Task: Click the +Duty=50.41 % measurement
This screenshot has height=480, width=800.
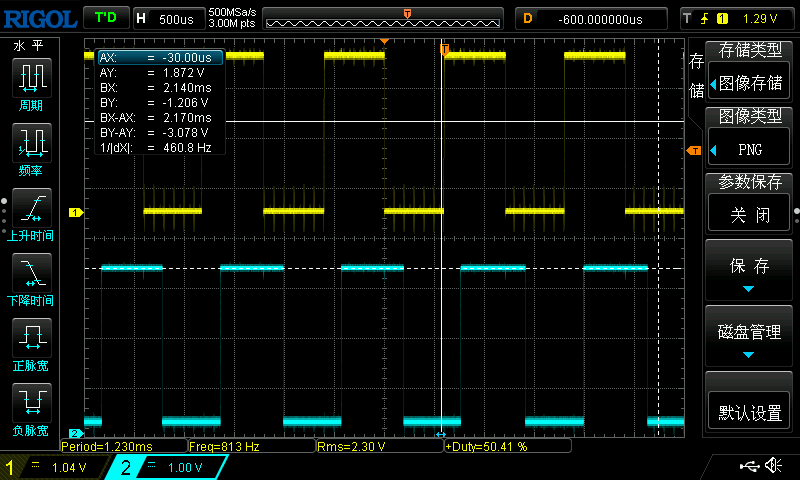Action: (x=508, y=446)
